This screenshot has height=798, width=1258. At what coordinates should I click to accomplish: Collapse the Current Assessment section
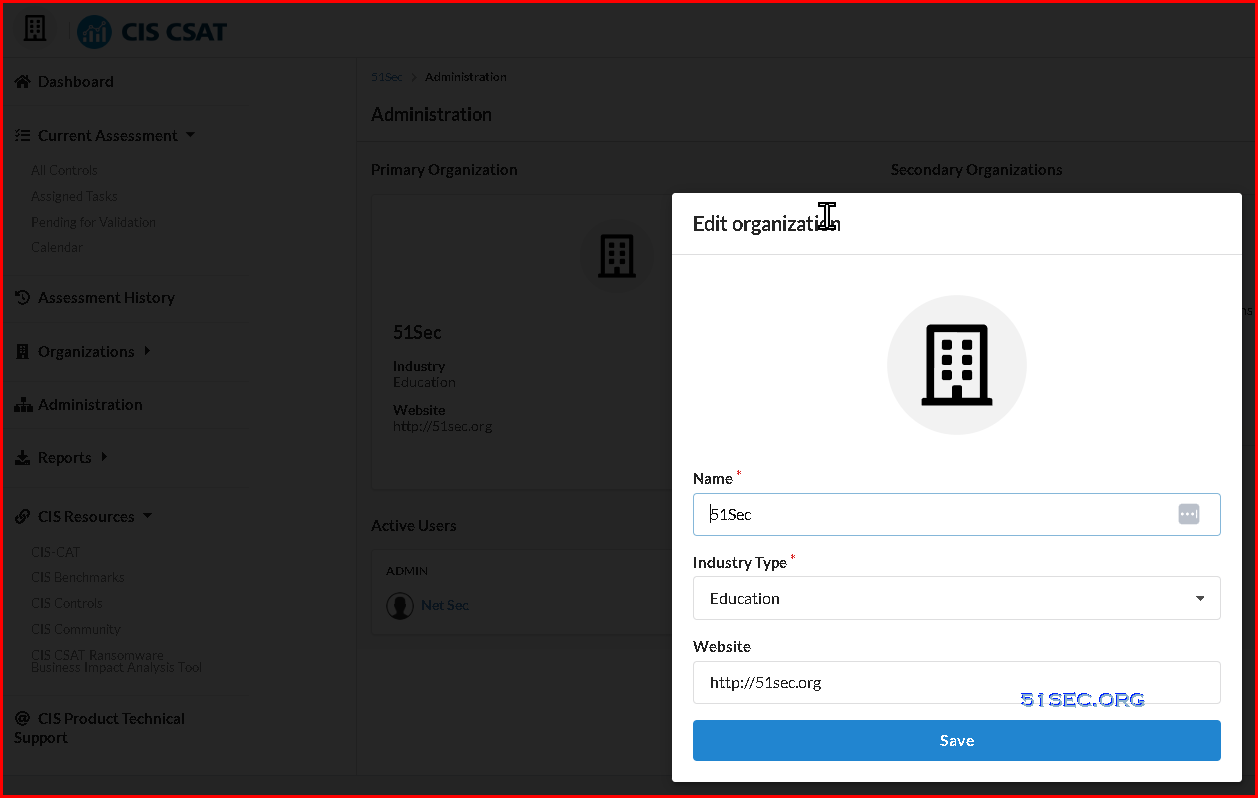pyautogui.click(x=191, y=135)
